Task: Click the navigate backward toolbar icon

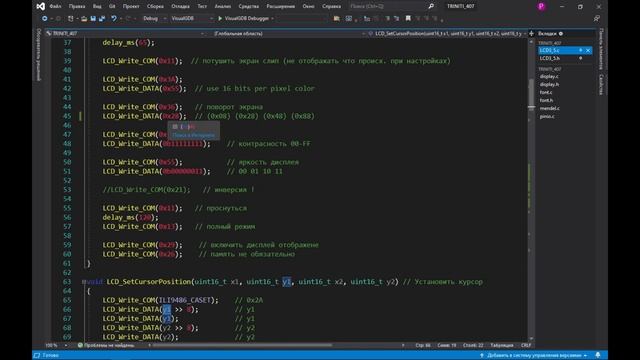Action: tap(44, 18)
